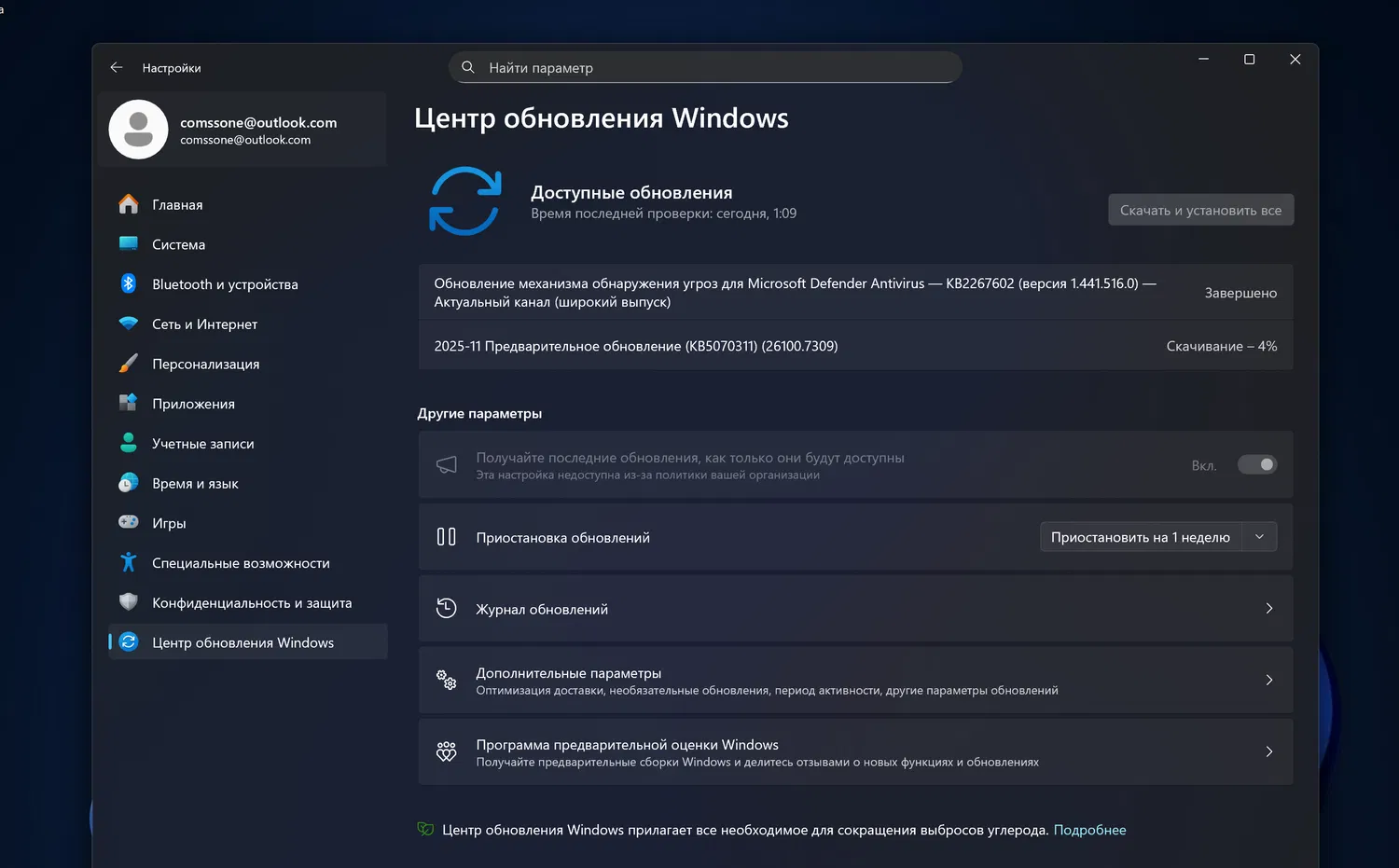Go to the Система section
Image resolution: width=1399 pixels, height=868 pixels.
pyautogui.click(x=247, y=244)
